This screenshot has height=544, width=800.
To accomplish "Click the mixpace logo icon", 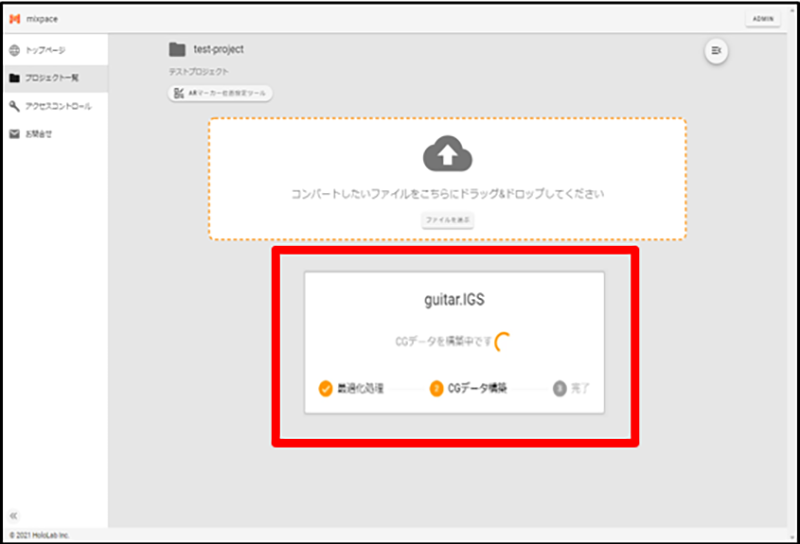I will [x=15, y=20].
